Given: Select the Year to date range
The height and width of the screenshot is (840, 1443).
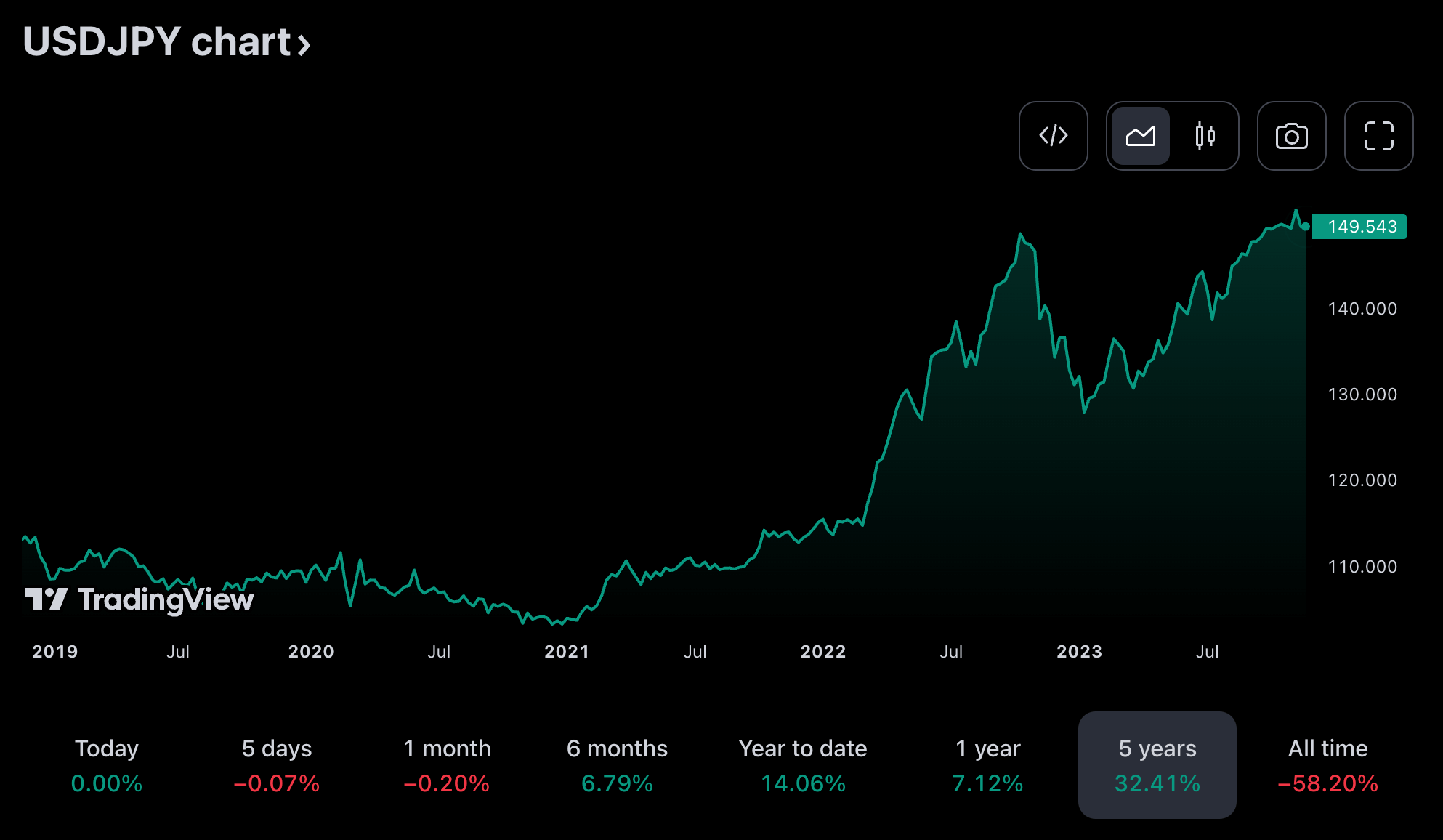Looking at the screenshot, I should pyautogui.click(x=803, y=765).
